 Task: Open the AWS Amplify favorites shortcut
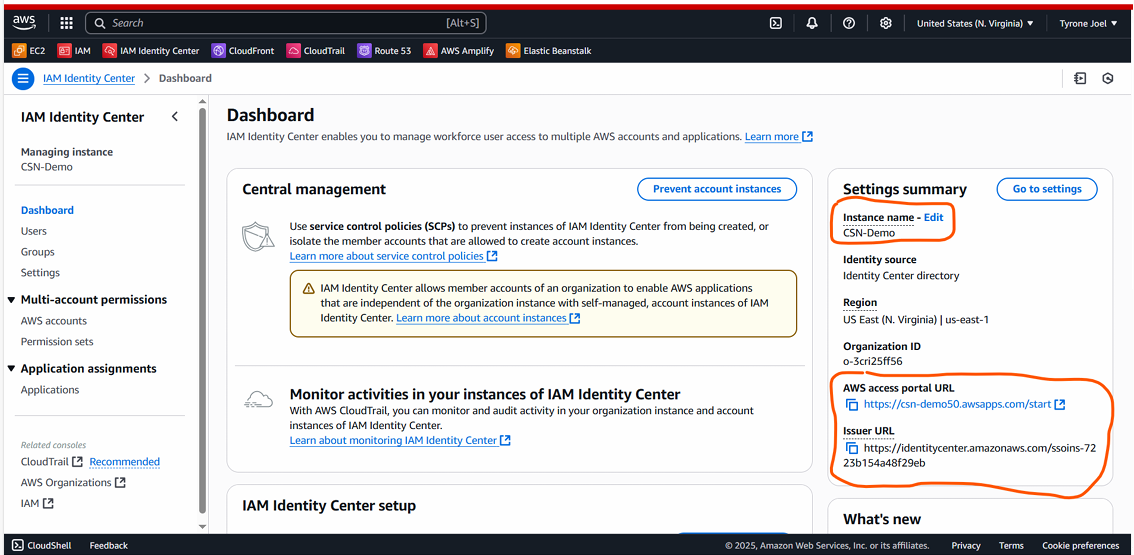(459, 51)
